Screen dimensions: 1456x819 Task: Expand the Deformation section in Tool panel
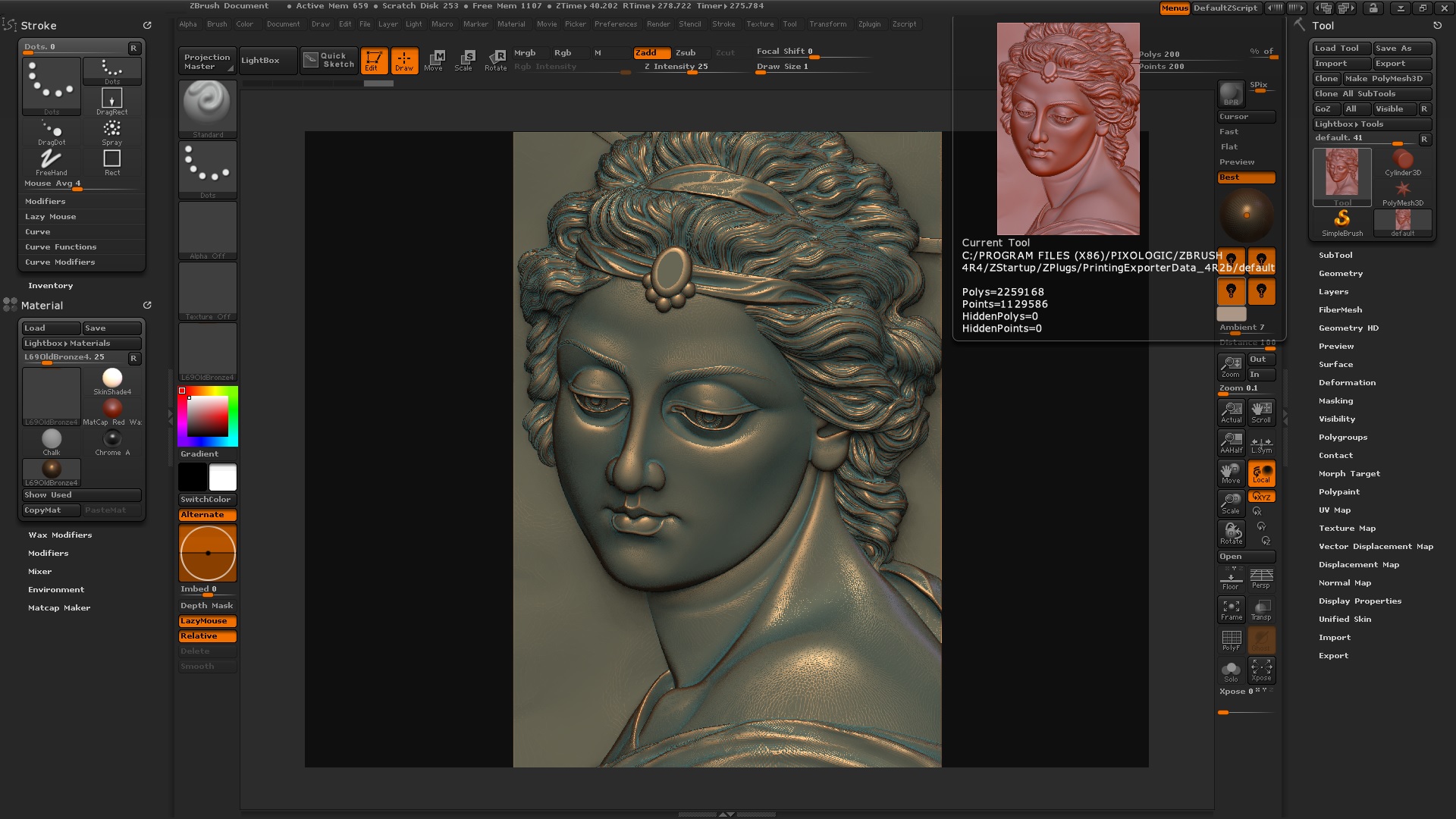1346,383
